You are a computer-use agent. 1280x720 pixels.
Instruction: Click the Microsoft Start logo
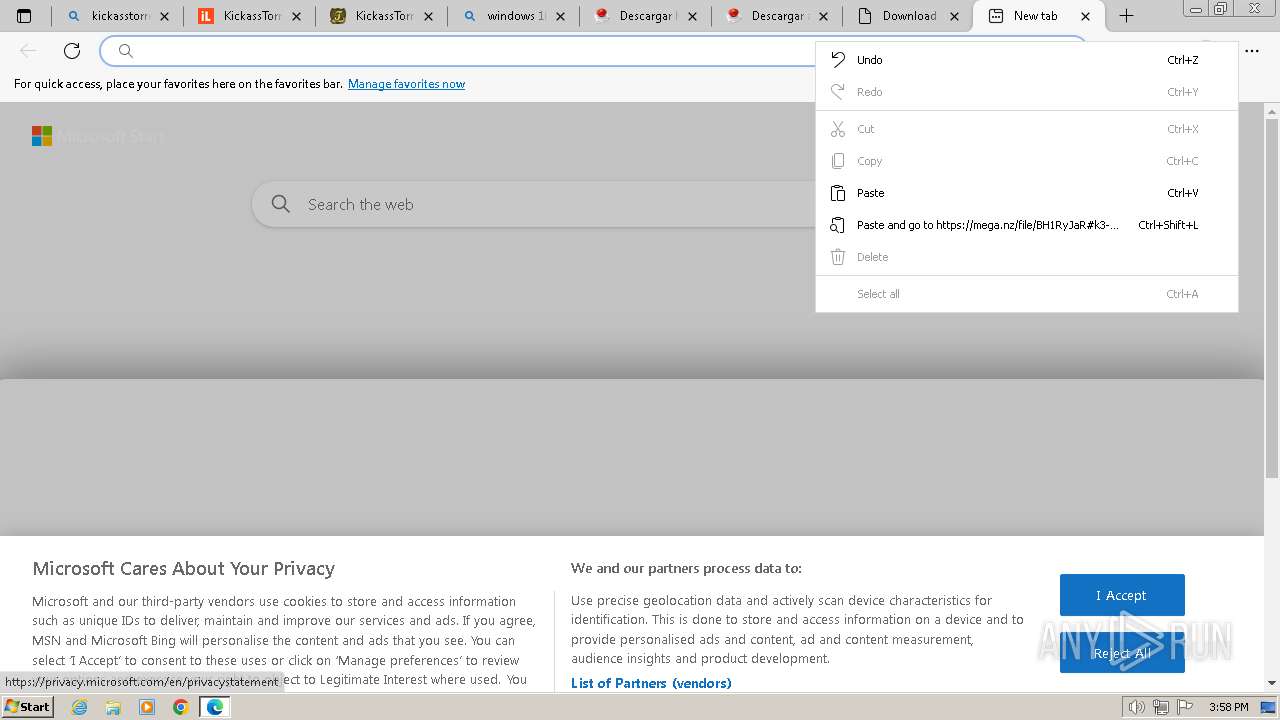coord(97,136)
